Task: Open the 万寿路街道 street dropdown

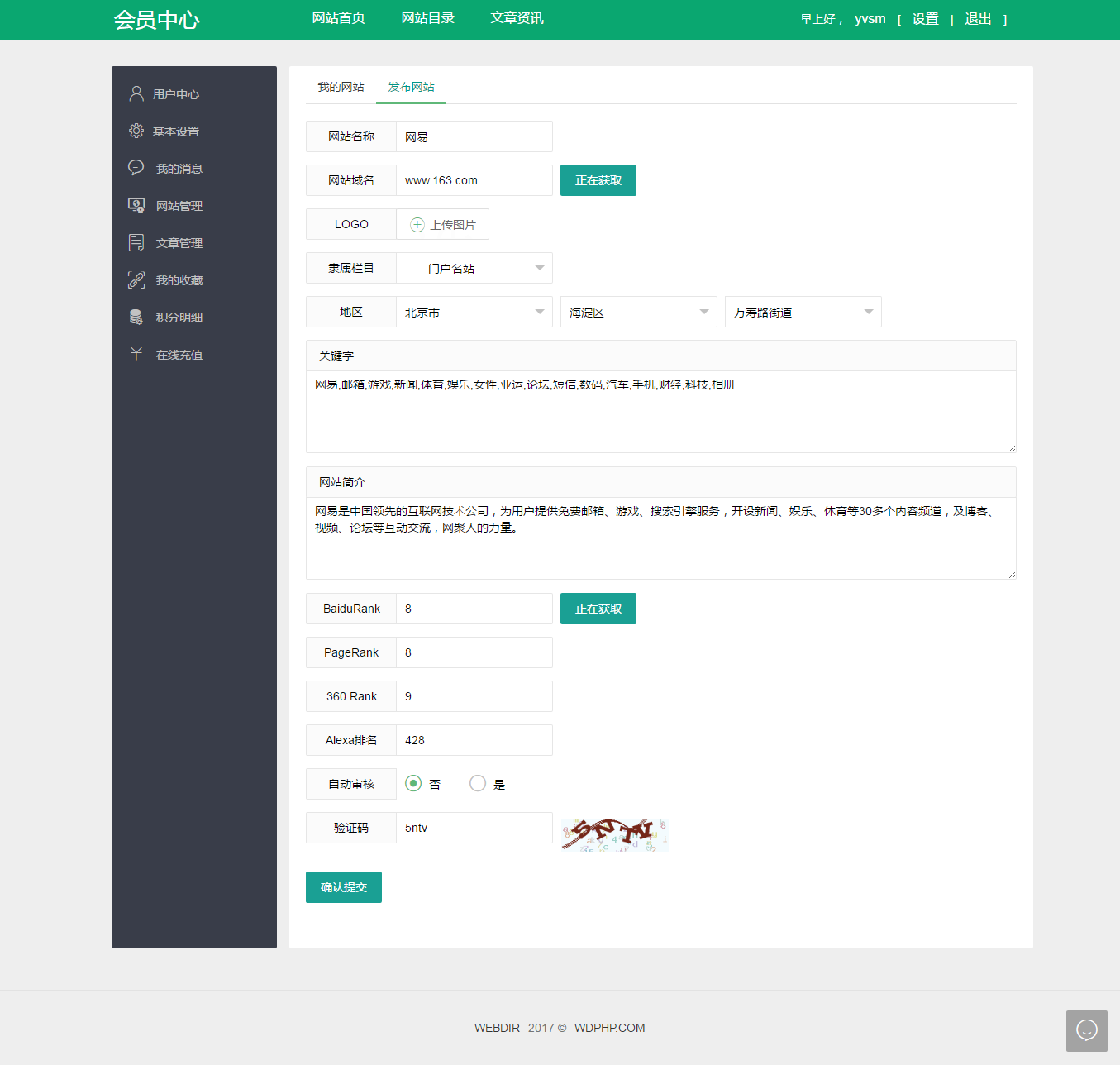Action: tap(803, 312)
